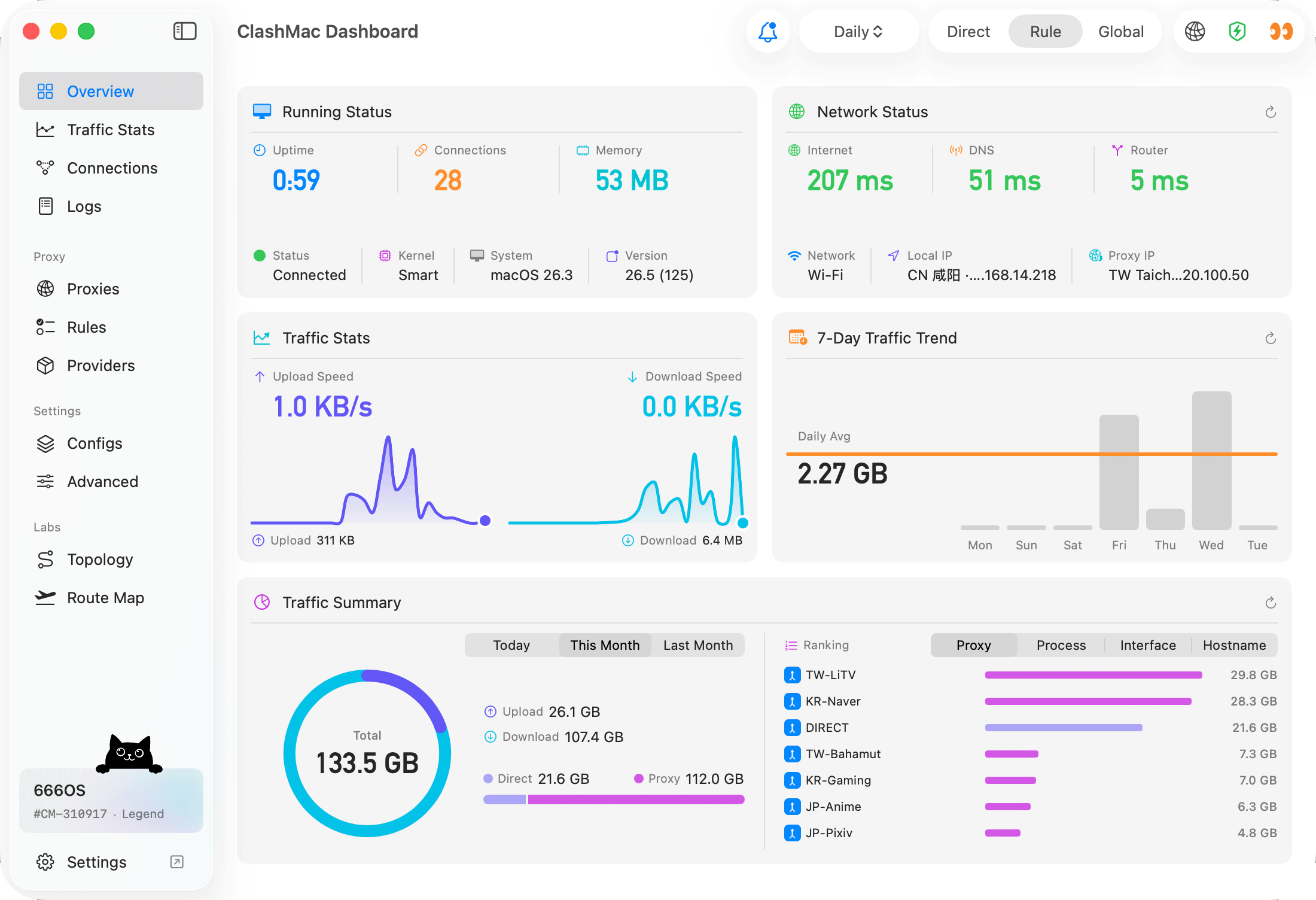This screenshot has width=1316, height=900.
Task: Show Last Month traffic summary
Action: (x=698, y=645)
